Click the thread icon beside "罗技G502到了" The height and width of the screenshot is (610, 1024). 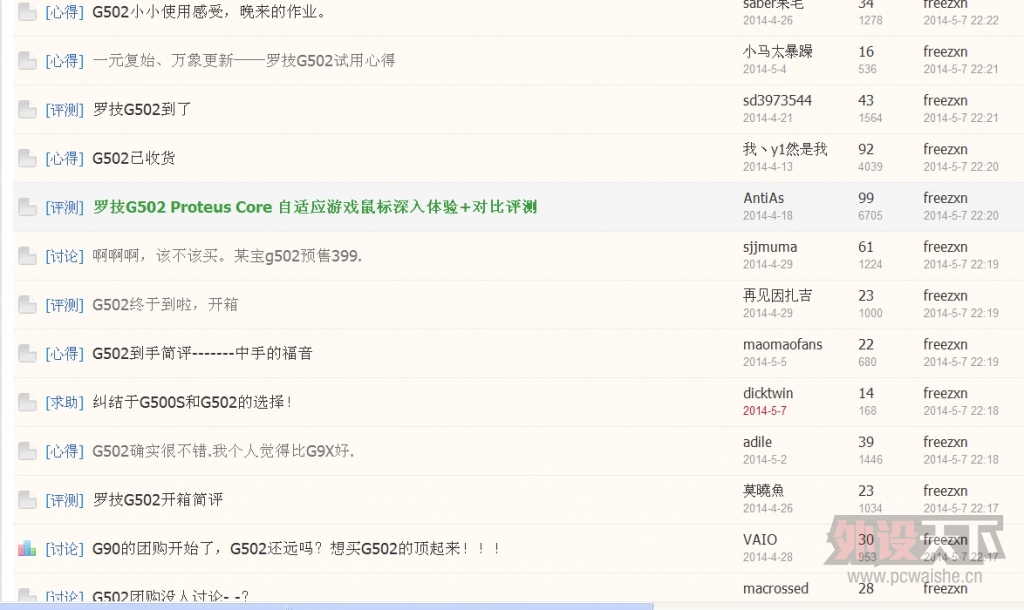(27, 110)
